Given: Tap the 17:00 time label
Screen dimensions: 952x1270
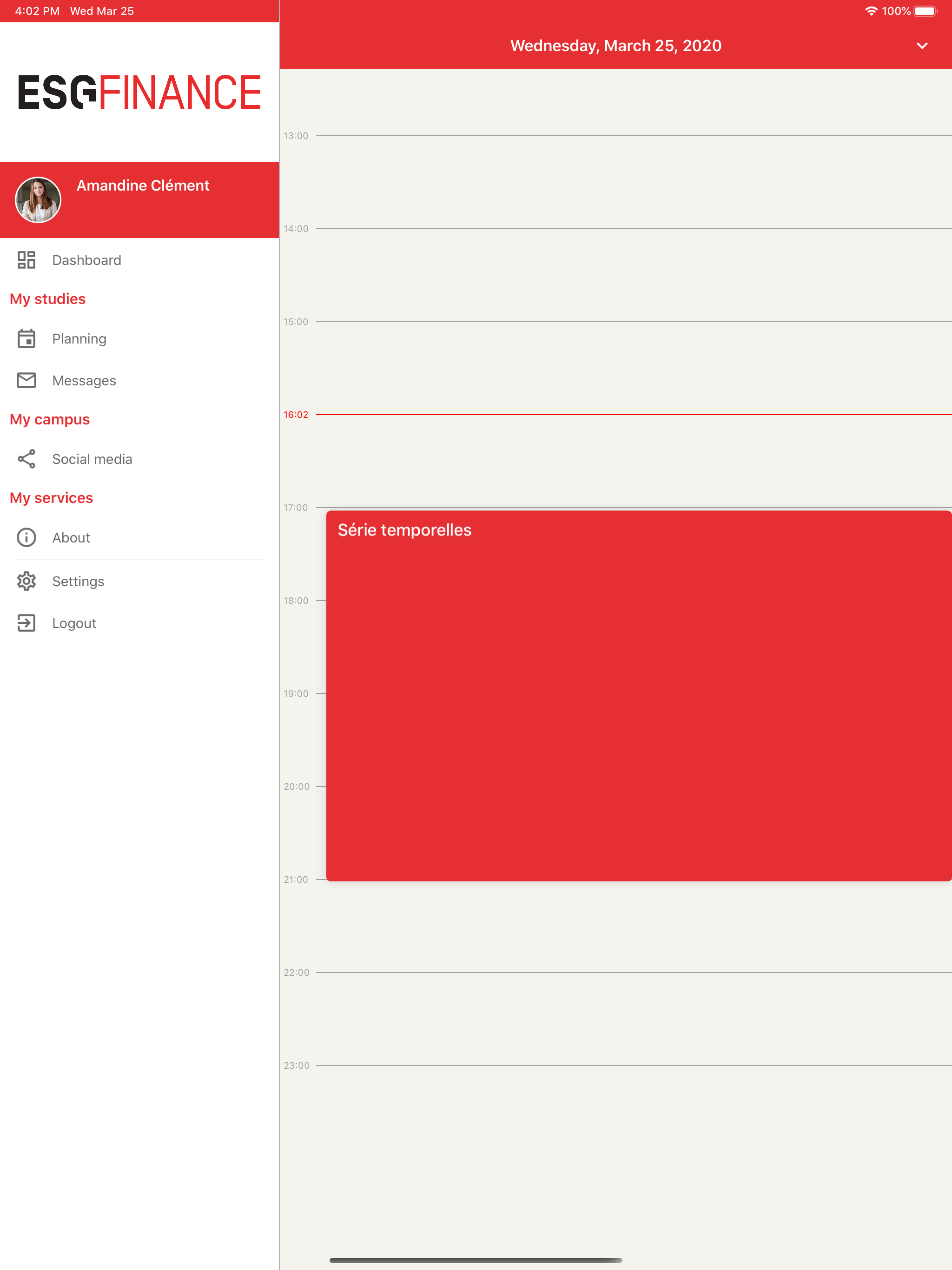Looking at the screenshot, I should click(296, 508).
